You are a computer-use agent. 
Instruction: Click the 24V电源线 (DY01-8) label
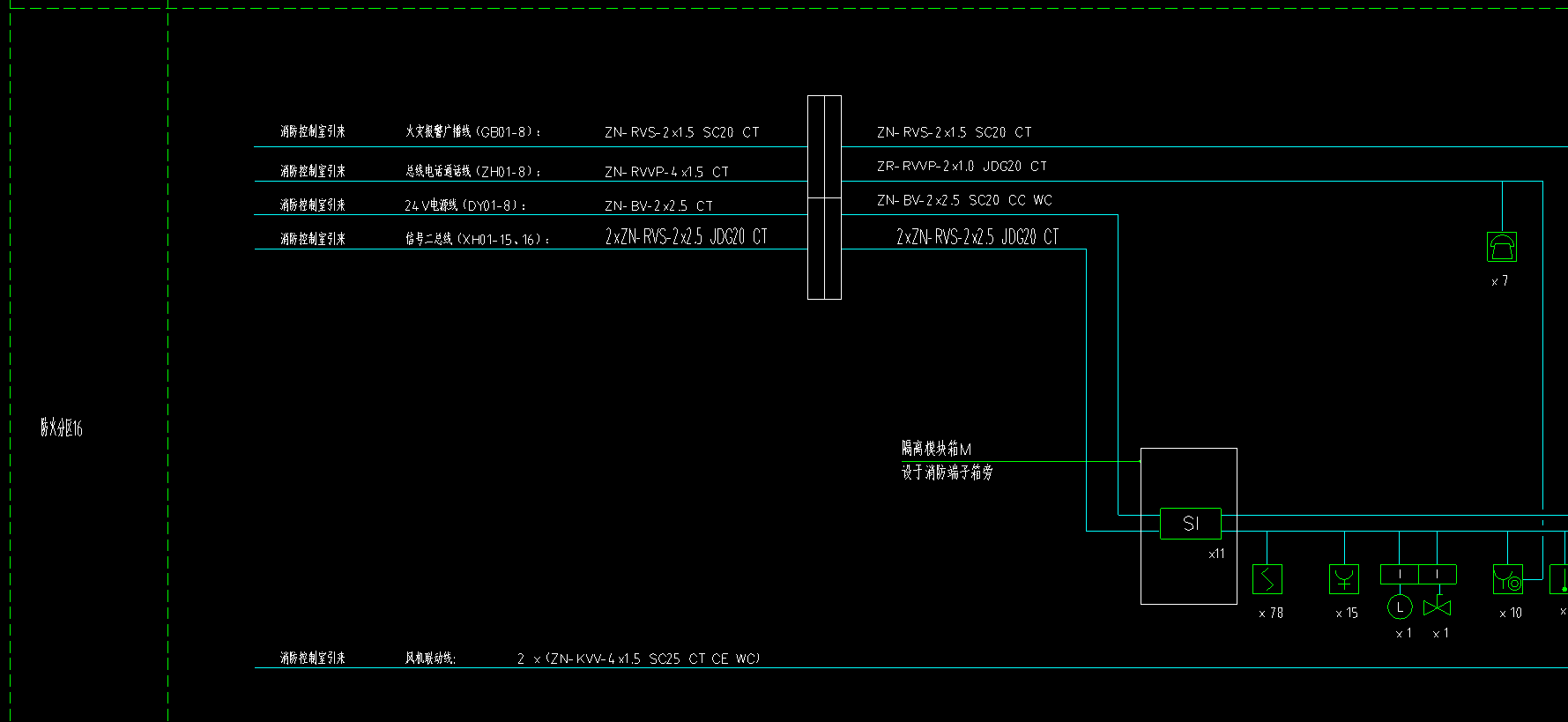click(x=465, y=205)
